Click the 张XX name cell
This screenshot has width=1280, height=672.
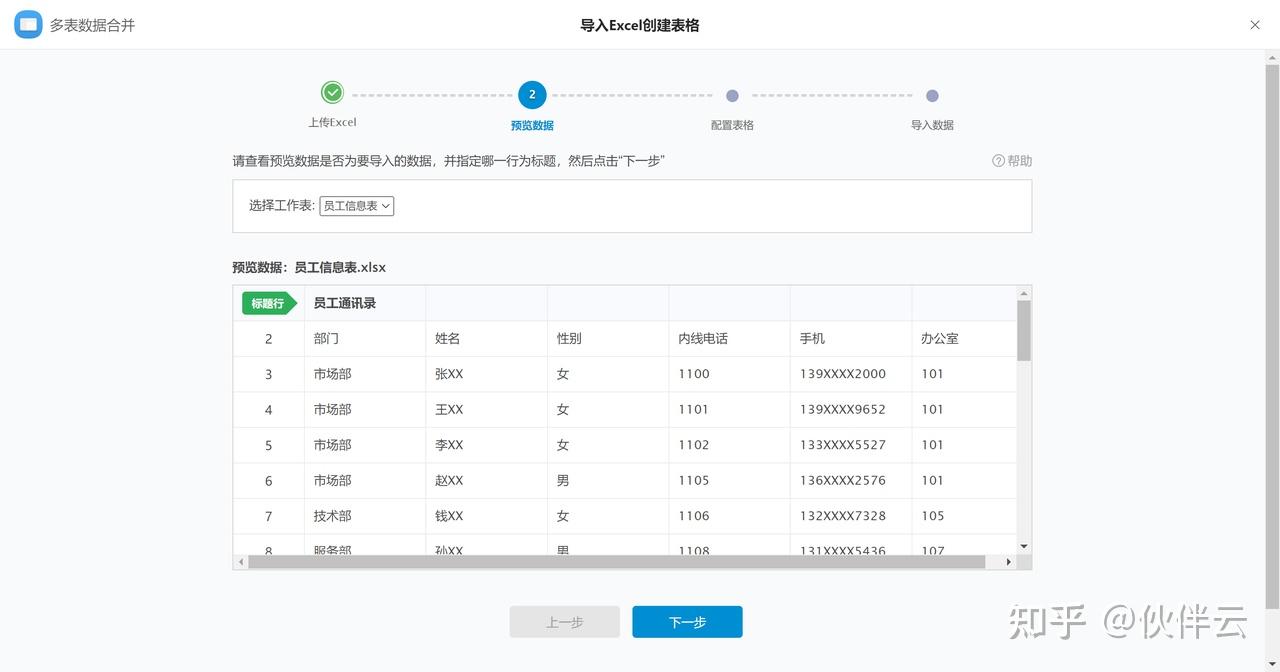[487, 374]
